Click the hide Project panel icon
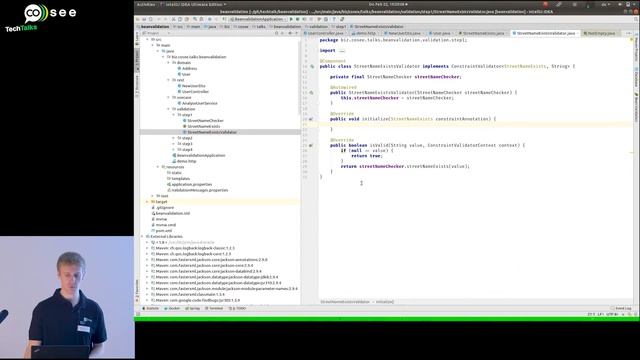This screenshot has height=360, width=640. tap(297, 33)
